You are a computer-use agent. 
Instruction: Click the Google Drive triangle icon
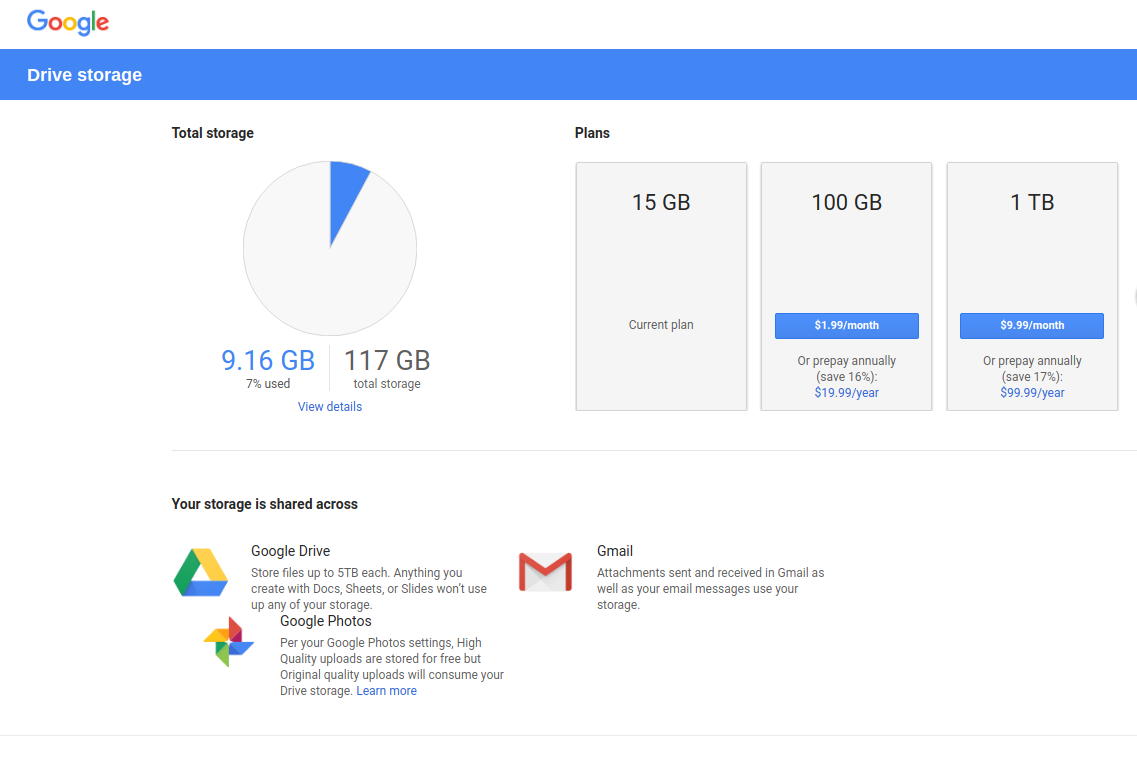(x=201, y=573)
